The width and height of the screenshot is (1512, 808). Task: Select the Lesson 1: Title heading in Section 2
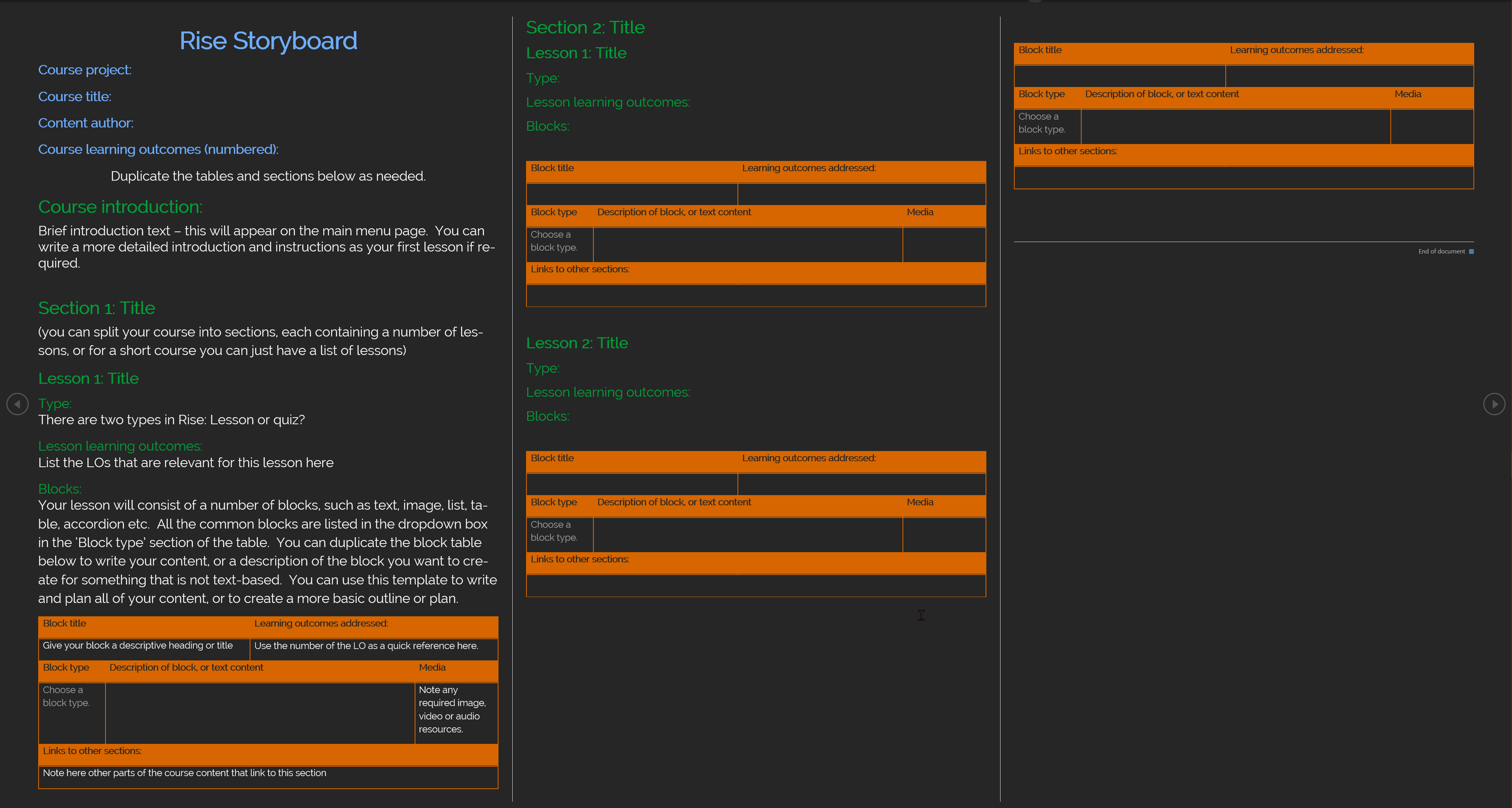[x=576, y=53]
